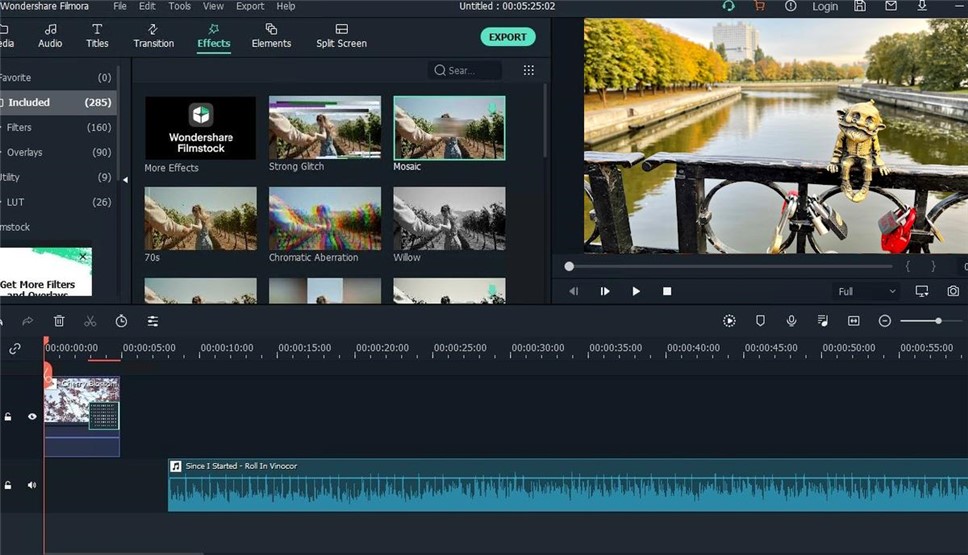Click the EXPORT button
The height and width of the screenshot is (555, 968).
coord(507,37)
